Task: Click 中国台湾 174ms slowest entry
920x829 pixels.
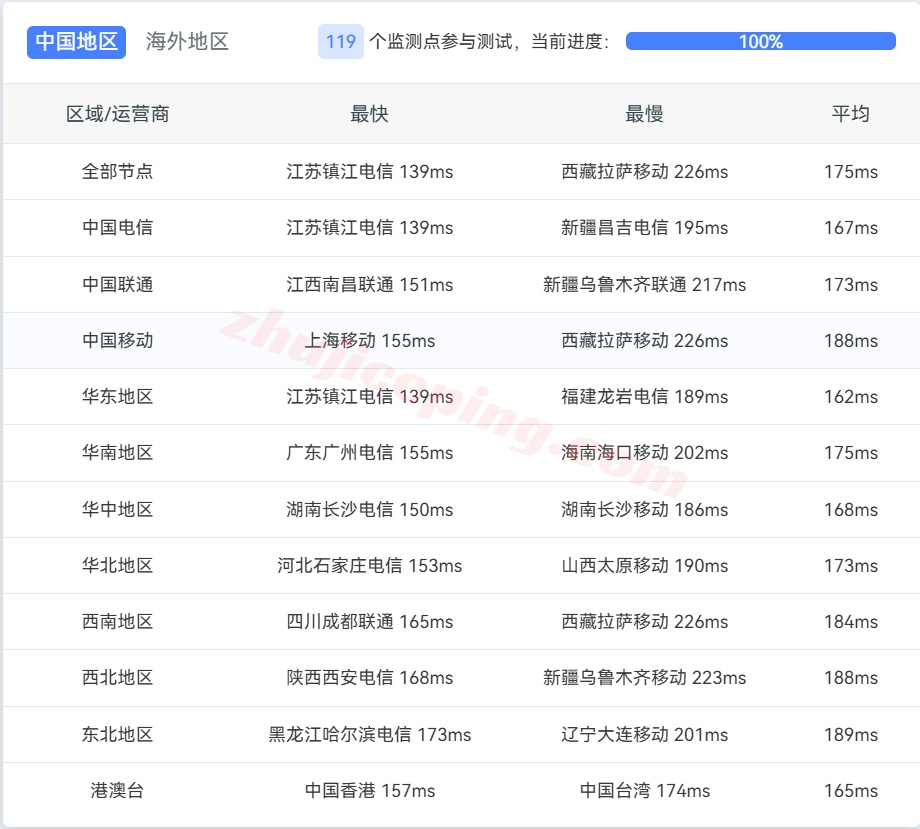Action: [644, 791]
